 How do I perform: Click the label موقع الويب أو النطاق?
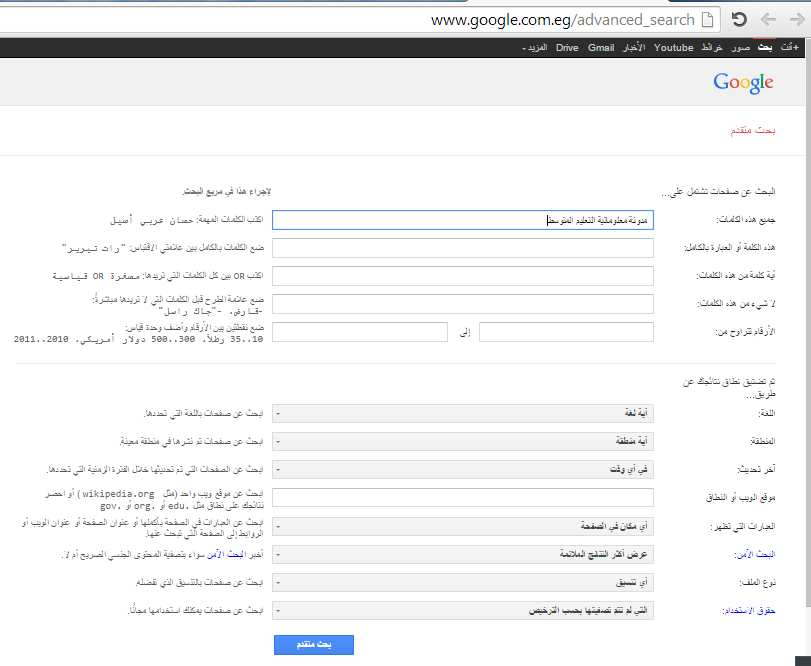tap(740, 498)
